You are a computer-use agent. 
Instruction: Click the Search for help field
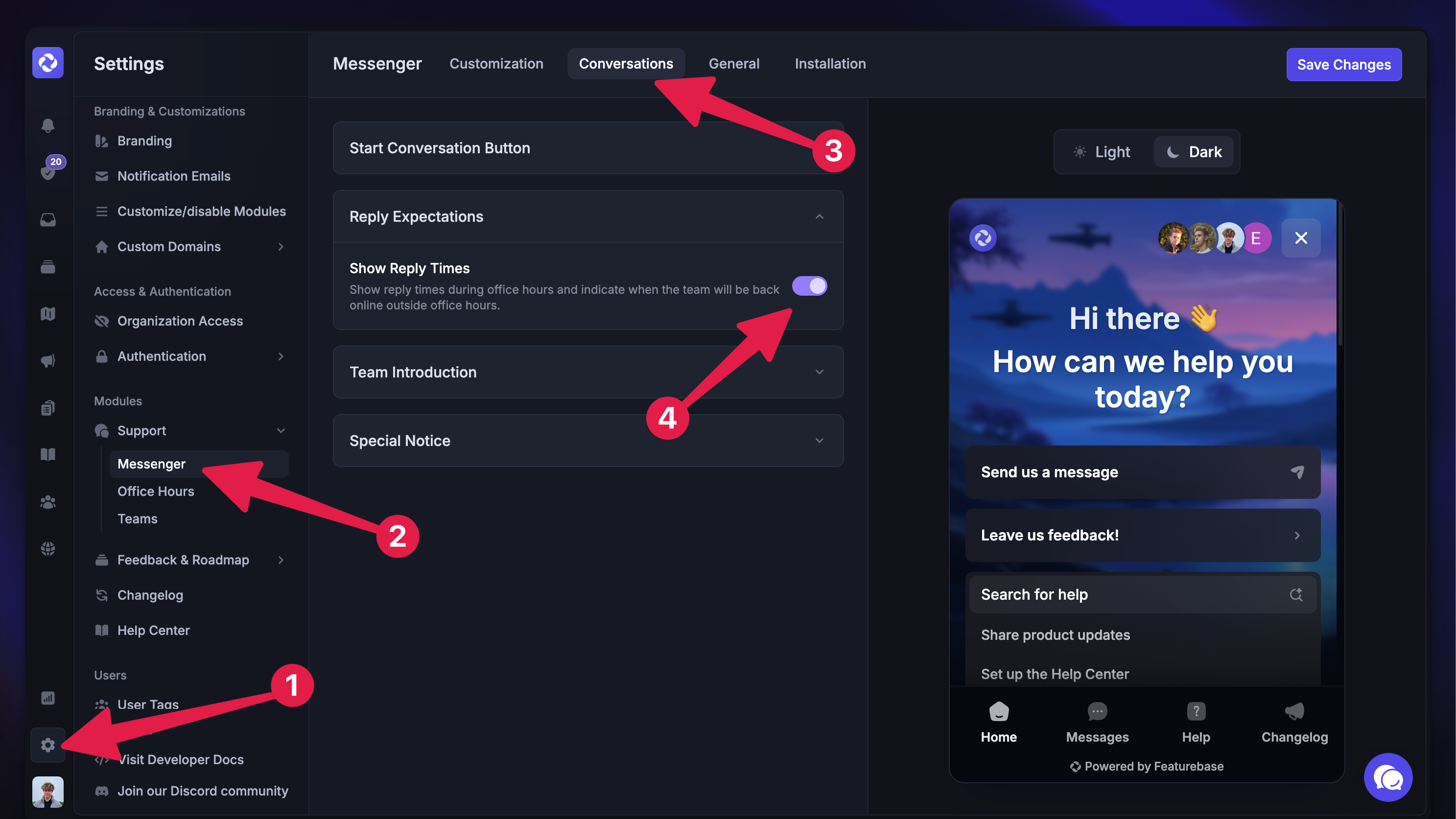pos(1142,595)
